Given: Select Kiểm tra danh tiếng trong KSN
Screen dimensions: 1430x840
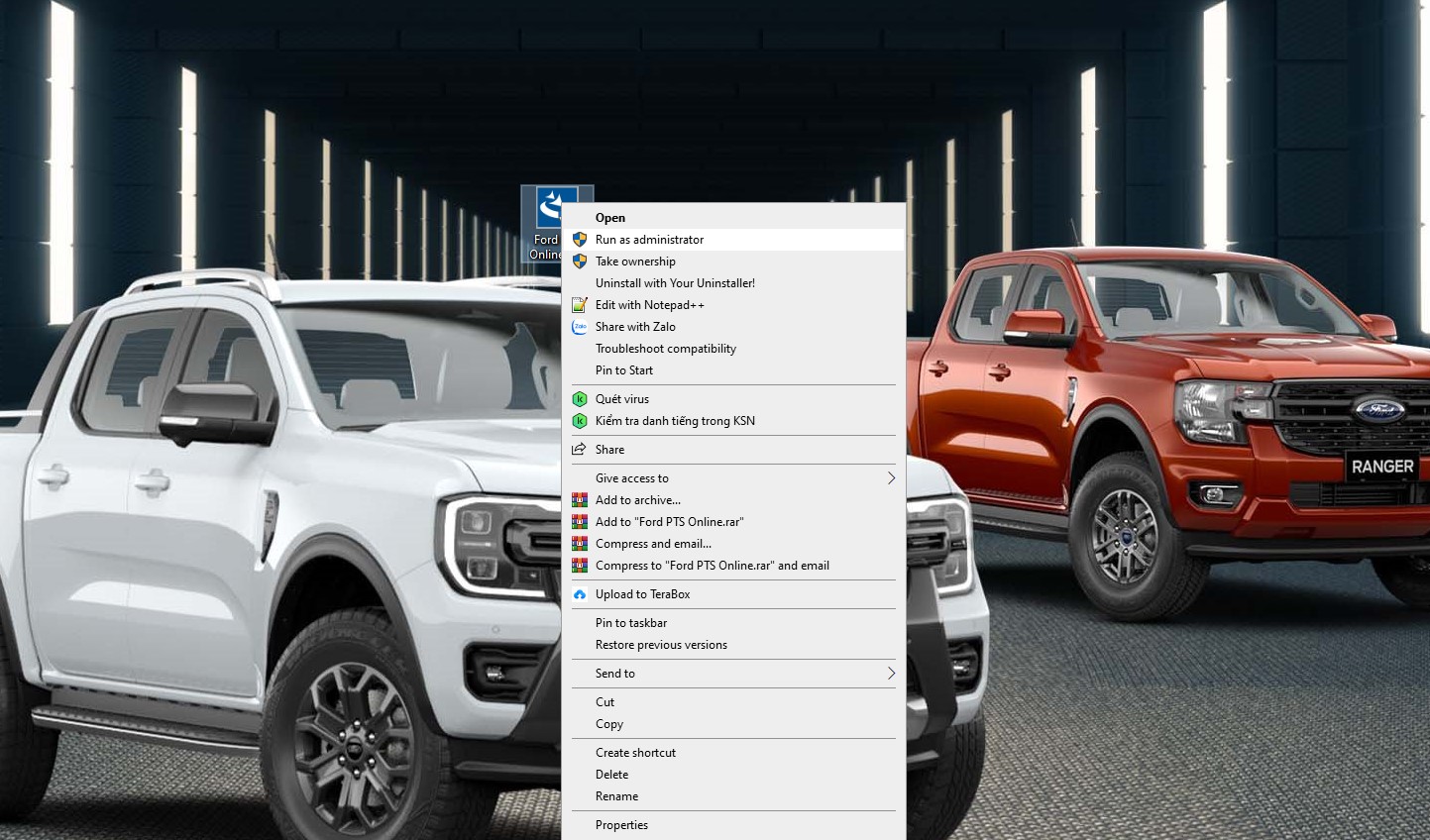Looking at the screenshot, I should tap(675, 421).
